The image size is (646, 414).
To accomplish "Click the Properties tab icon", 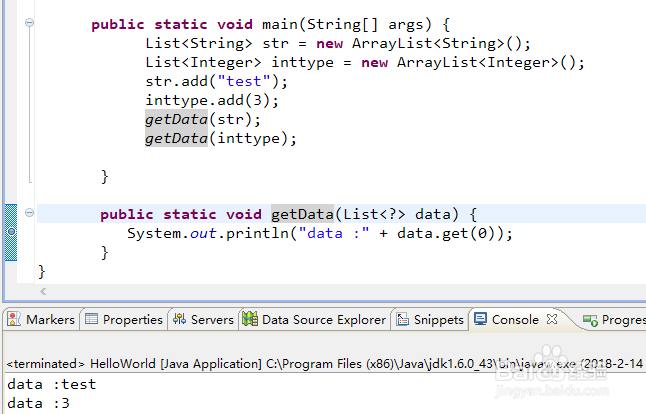I will pyautogui.click(x=91, y=319).
